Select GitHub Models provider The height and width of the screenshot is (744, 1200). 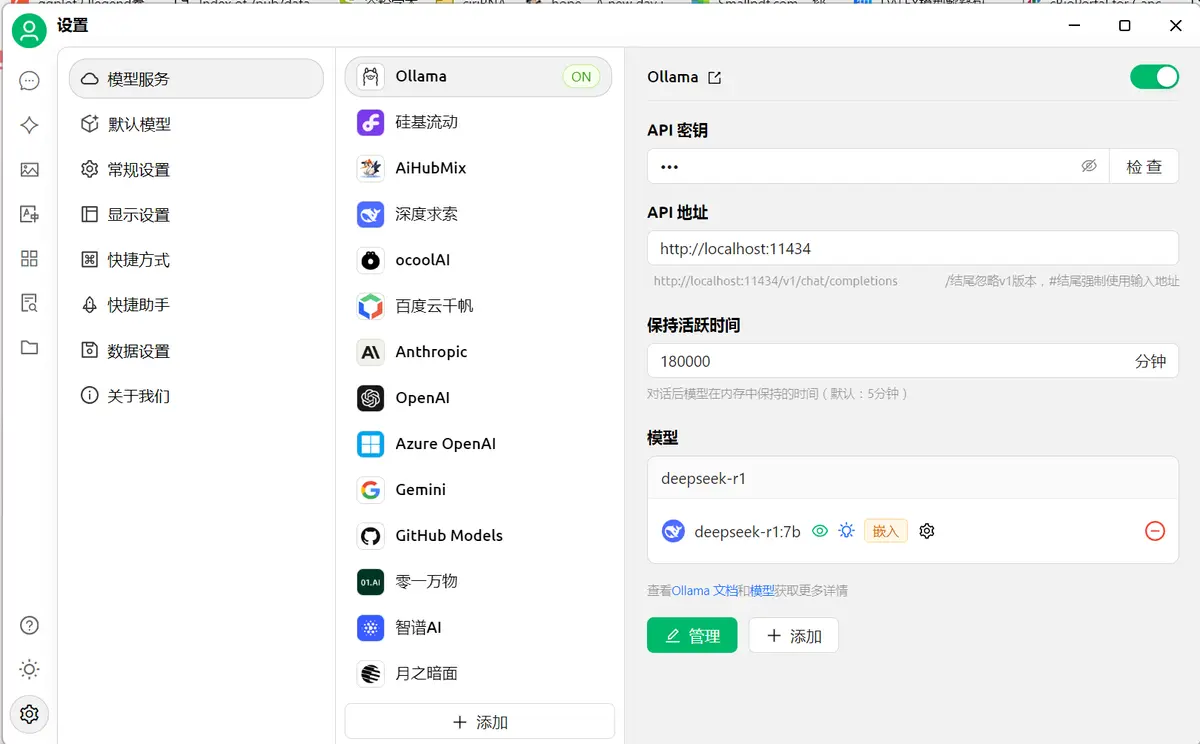point(478,536)
